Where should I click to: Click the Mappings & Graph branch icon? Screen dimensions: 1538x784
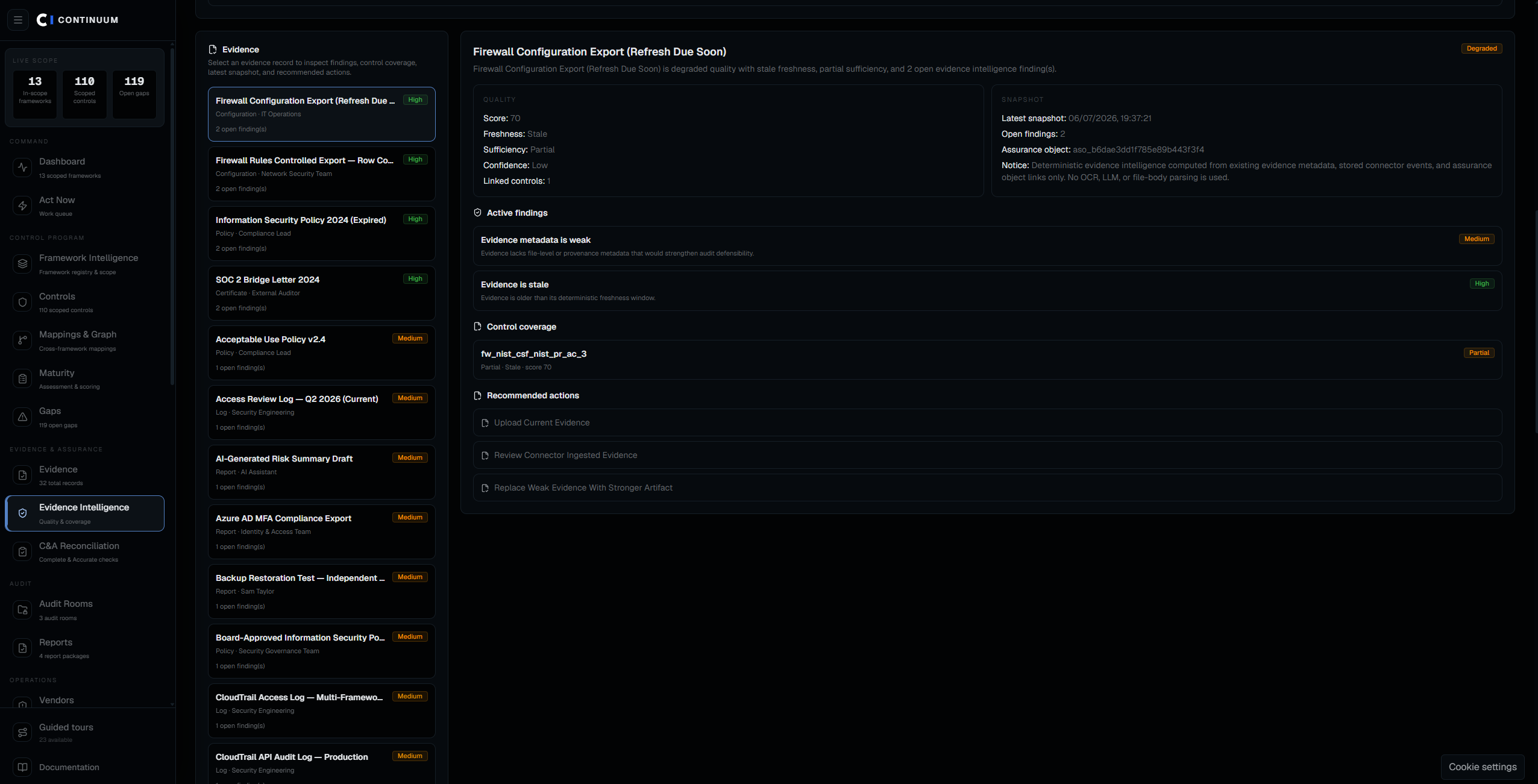coord(22,340)
